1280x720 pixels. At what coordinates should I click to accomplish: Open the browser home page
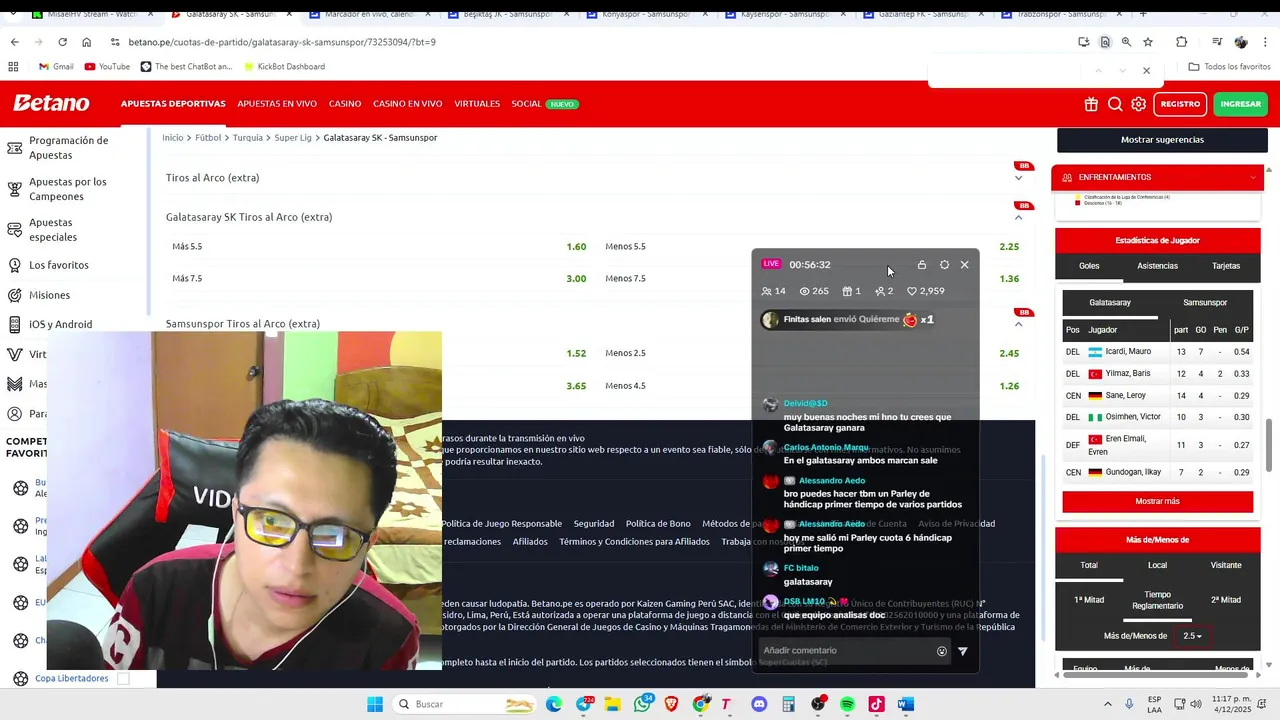(86, 42)
